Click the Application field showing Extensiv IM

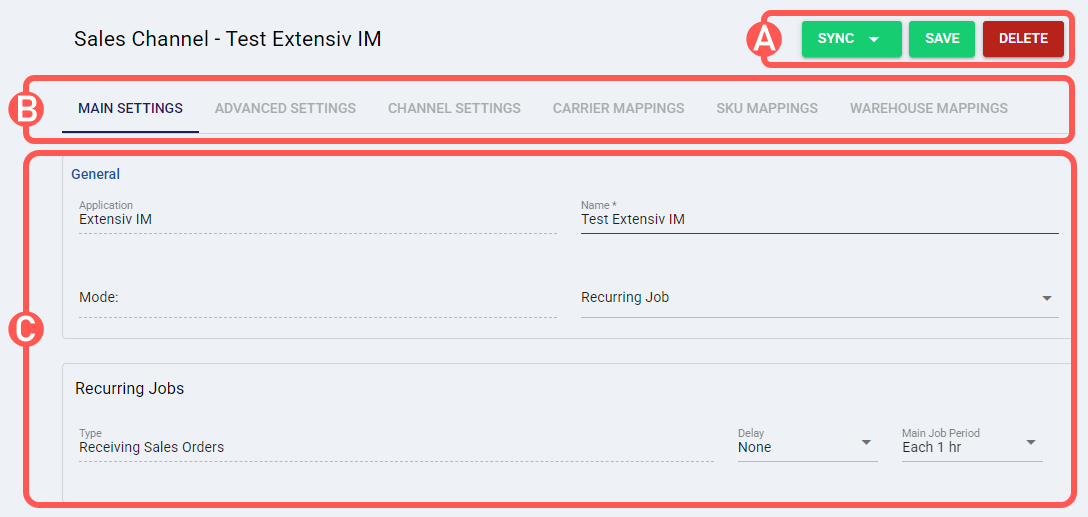click(318, 217)
